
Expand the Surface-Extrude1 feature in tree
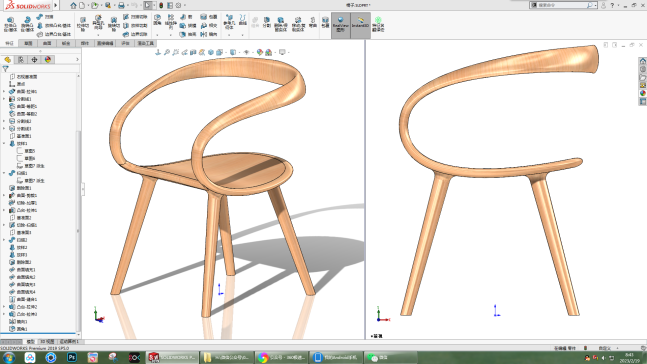click(x=4, y=92)
